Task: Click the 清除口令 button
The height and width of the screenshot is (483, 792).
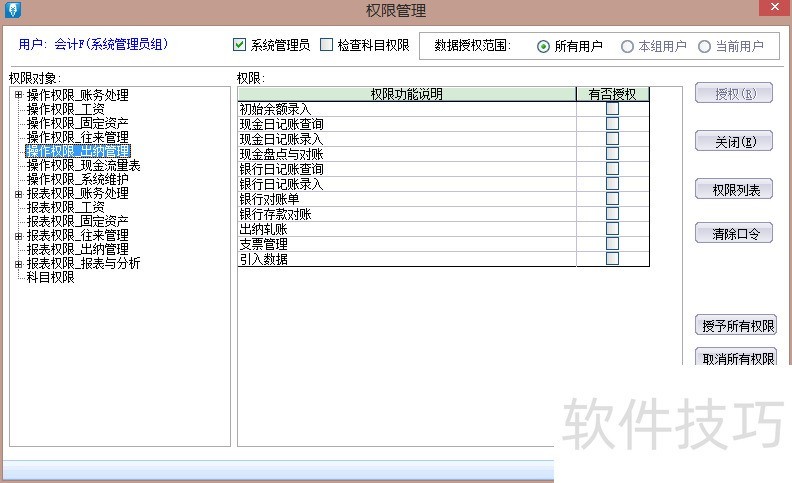Action: pyautogui.click(x=734, y=233)
